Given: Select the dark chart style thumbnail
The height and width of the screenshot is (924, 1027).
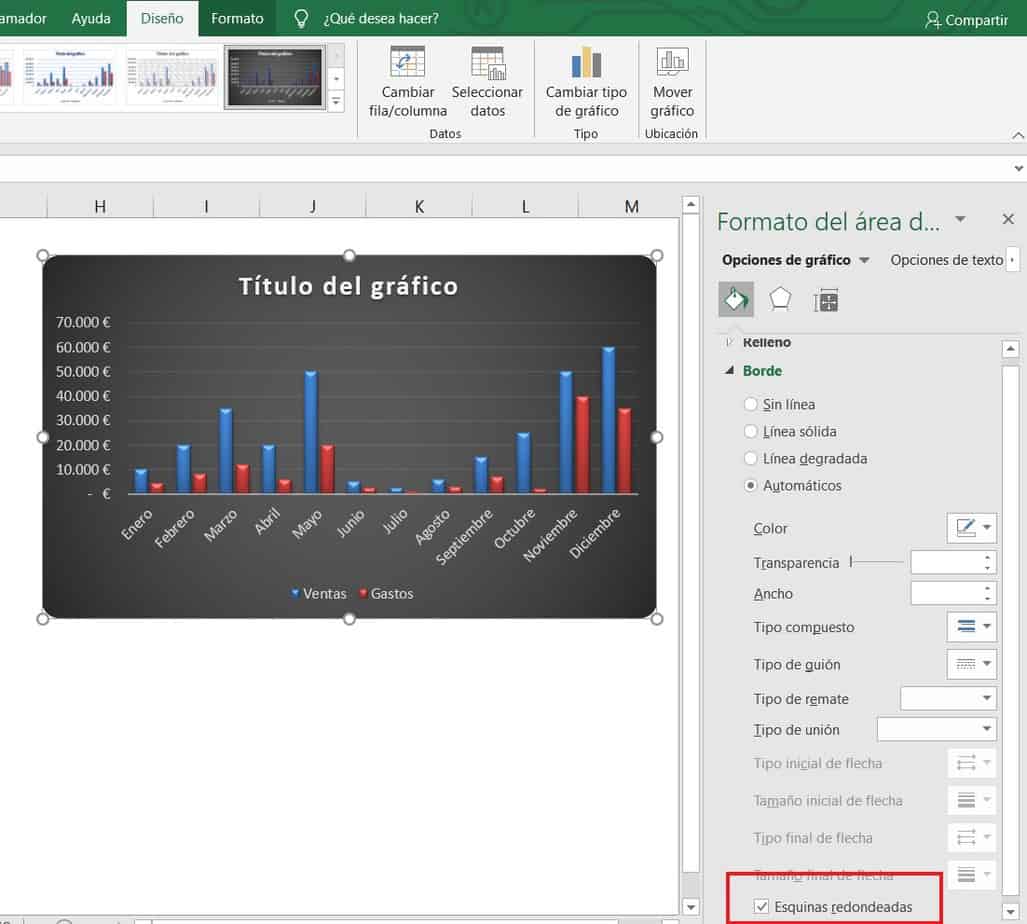Looking at the screenshot, I should click(x=275, y=77).
